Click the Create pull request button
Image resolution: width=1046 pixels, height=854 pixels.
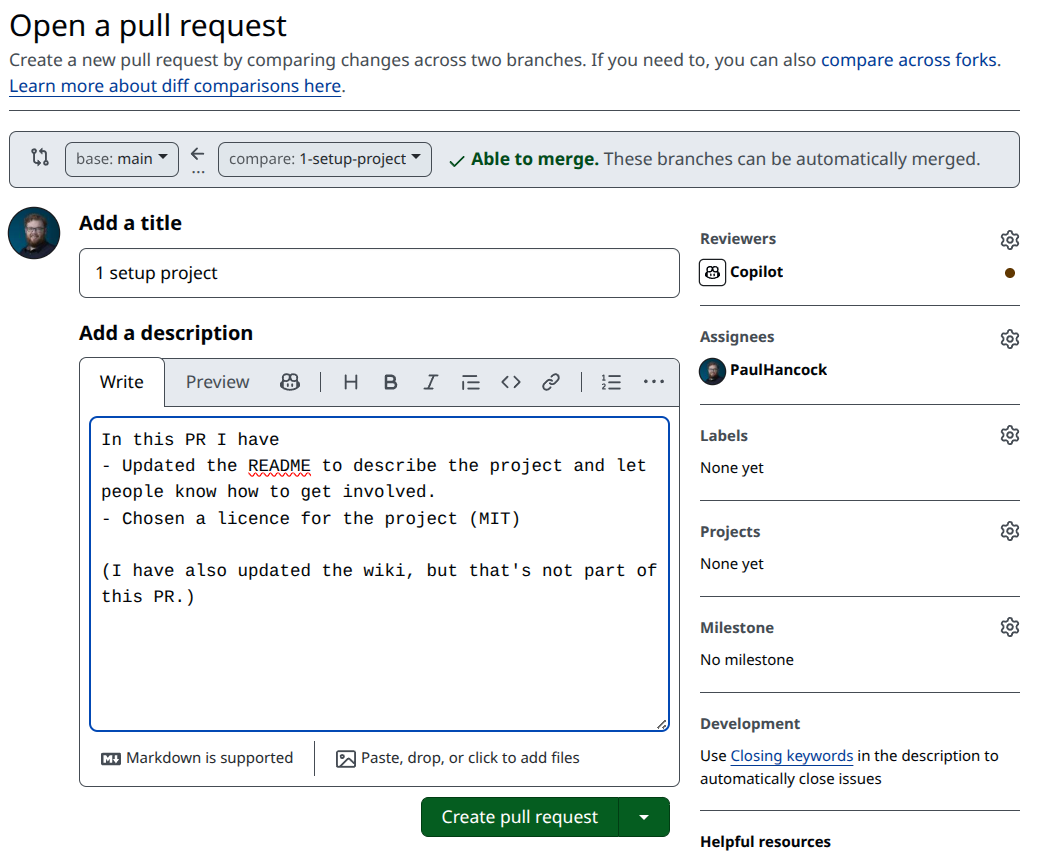coord(520,817)
